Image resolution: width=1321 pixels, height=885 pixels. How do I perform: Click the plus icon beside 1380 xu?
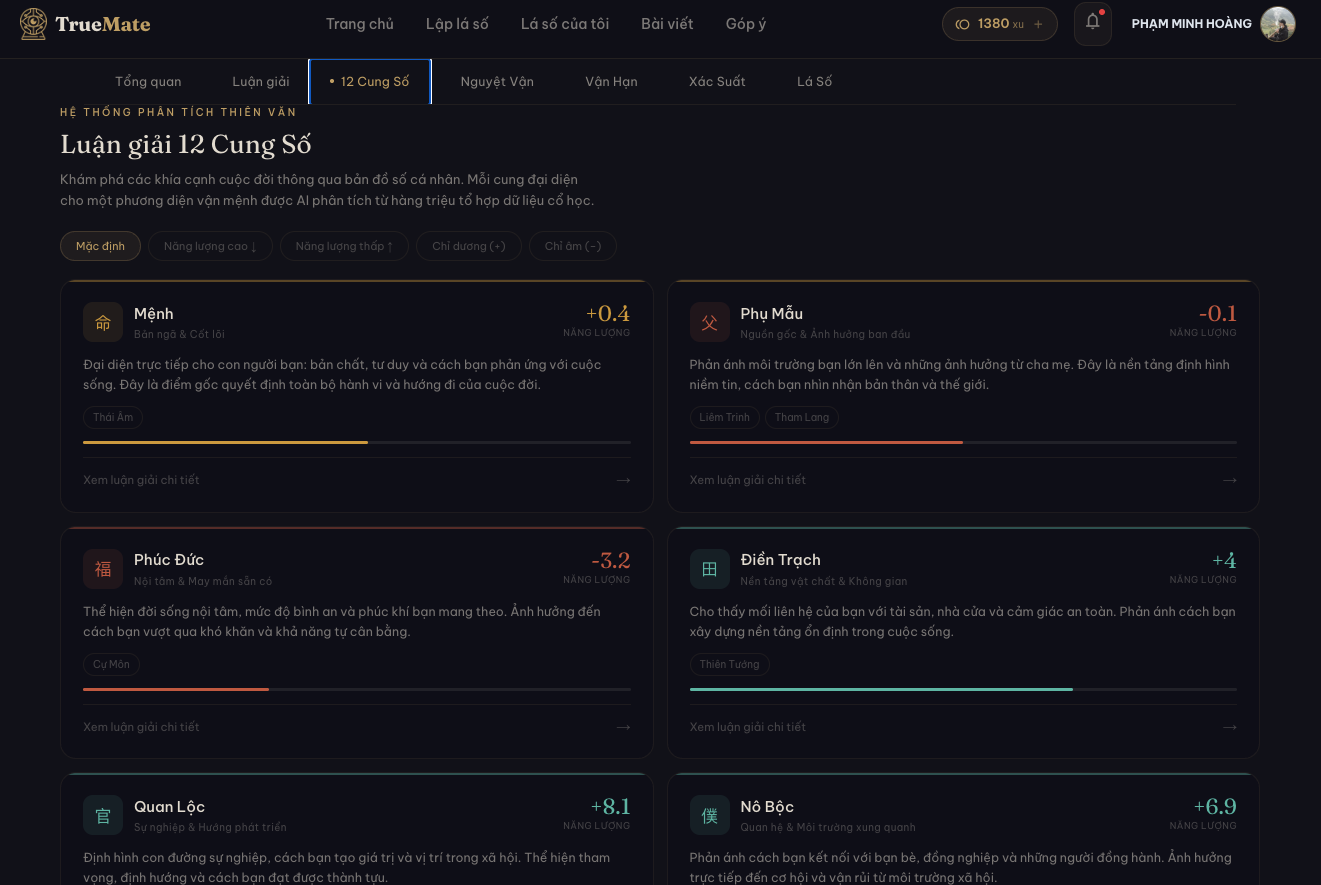coord(1038,24)
